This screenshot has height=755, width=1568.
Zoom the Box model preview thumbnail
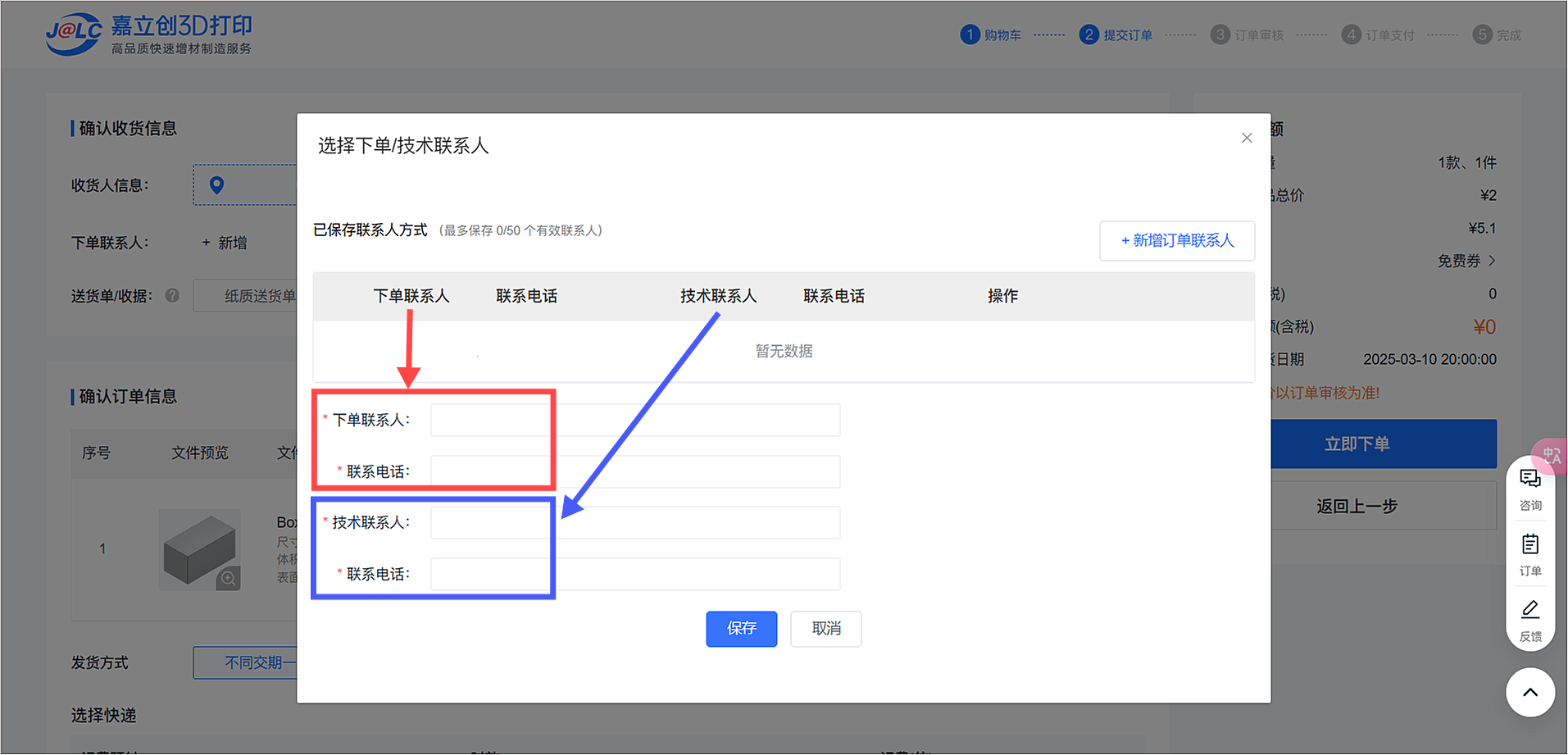pyautogui.click(x=229, y=578)
